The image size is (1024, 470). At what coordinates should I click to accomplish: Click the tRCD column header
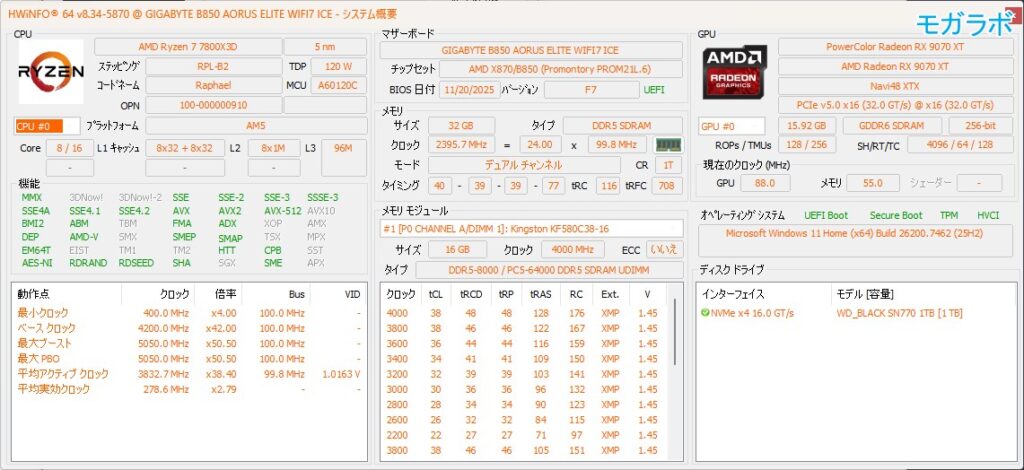(x=471, y=294)
